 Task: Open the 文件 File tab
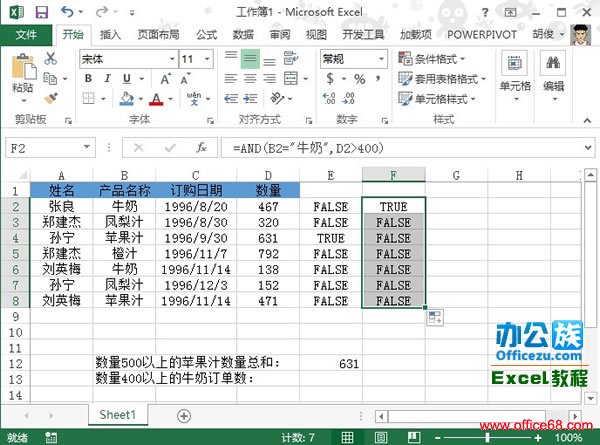point(26,35)
